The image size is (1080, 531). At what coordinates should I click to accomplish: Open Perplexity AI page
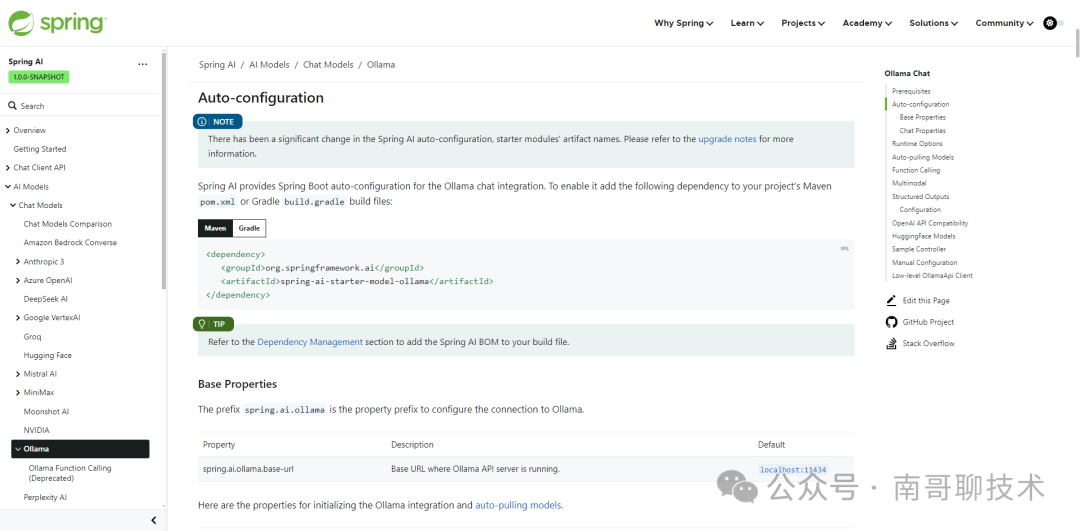pyautogui.click(x=45, y=497)
